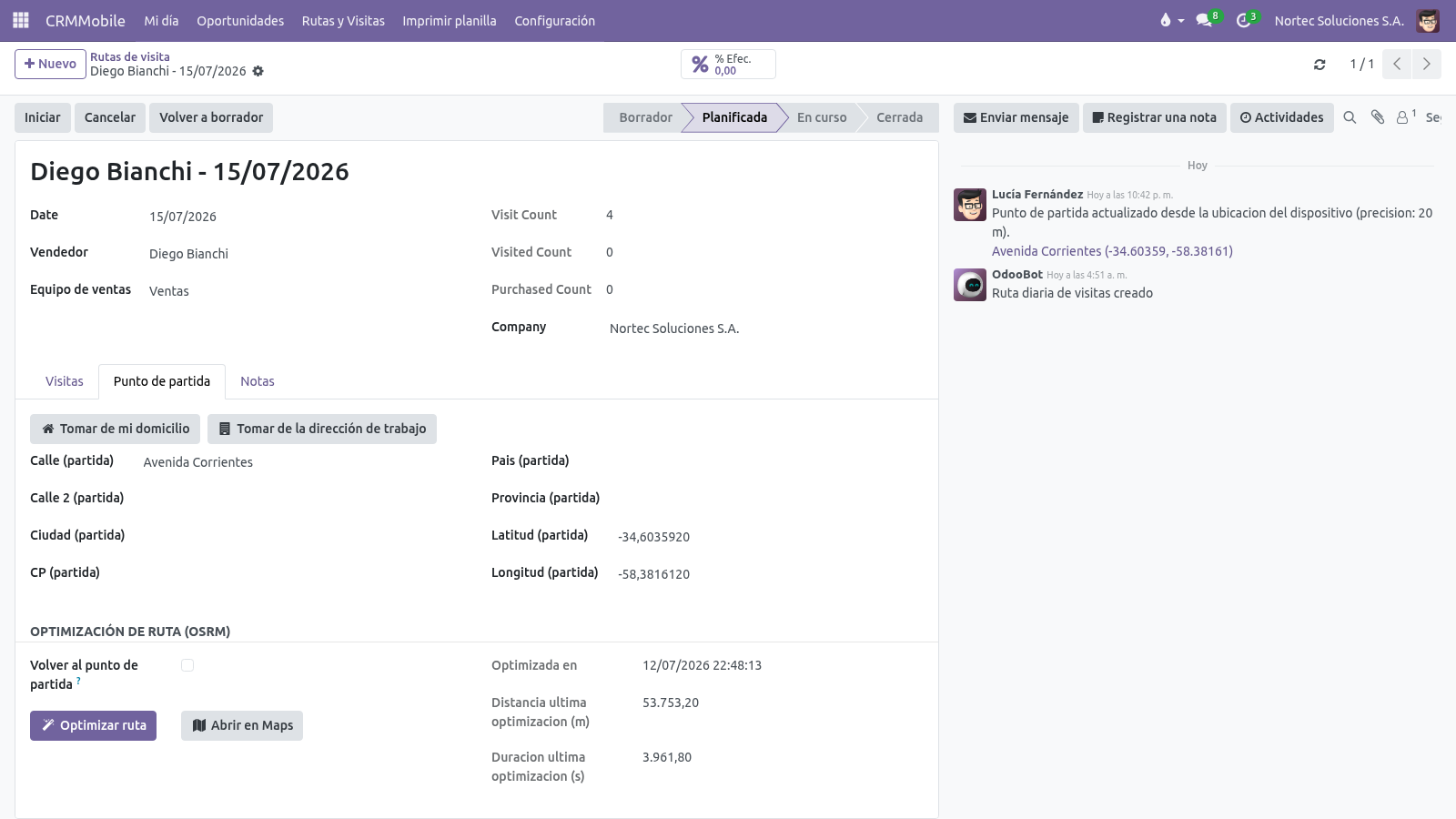Click Distancia ultima value 53.753,20

click(671, 703)
